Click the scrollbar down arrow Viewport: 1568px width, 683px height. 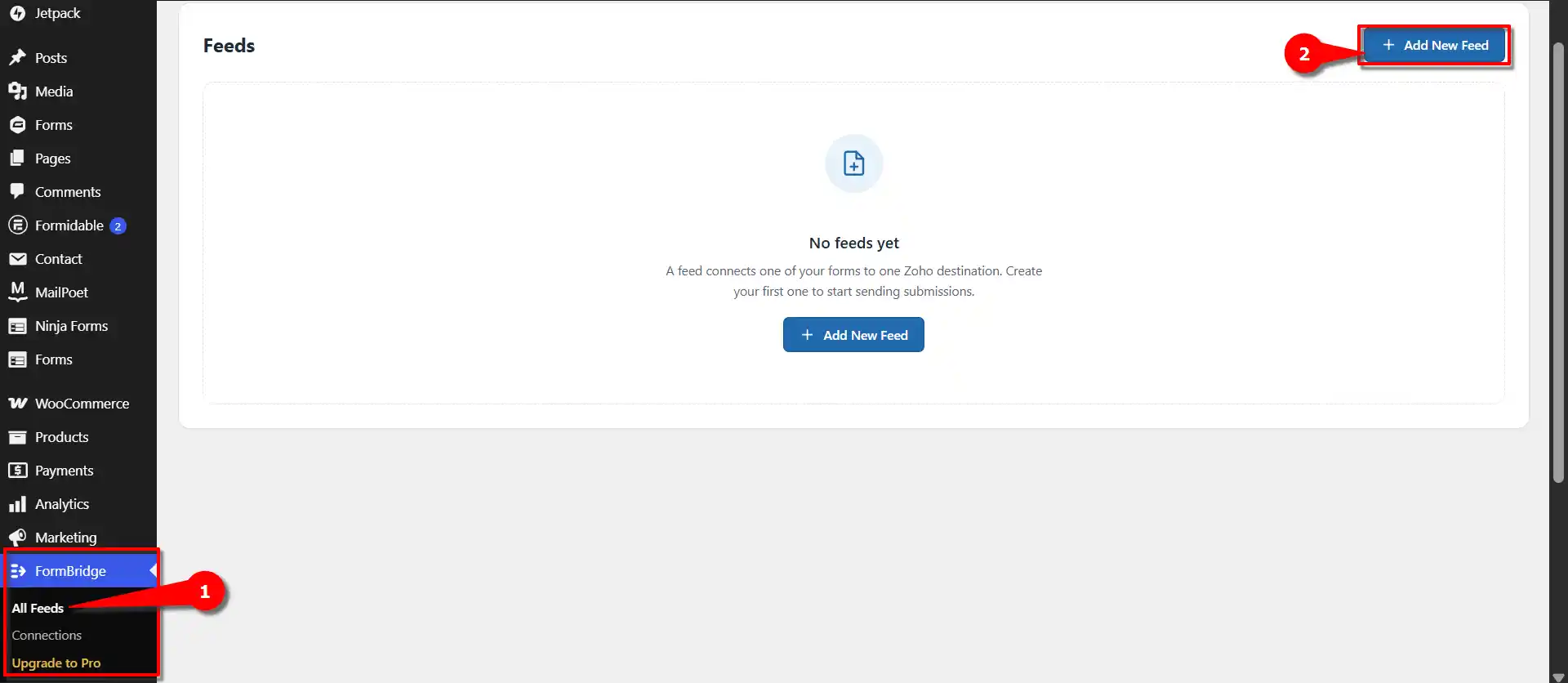click(x=1558, y=676)
